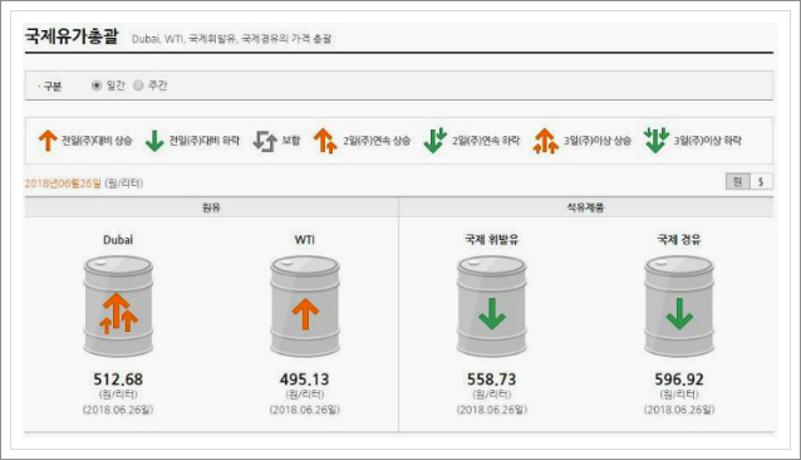The width and height of the screenshot is (801, 460).
Task: Click the date 2018년06월26일 label
Action: 63,183
